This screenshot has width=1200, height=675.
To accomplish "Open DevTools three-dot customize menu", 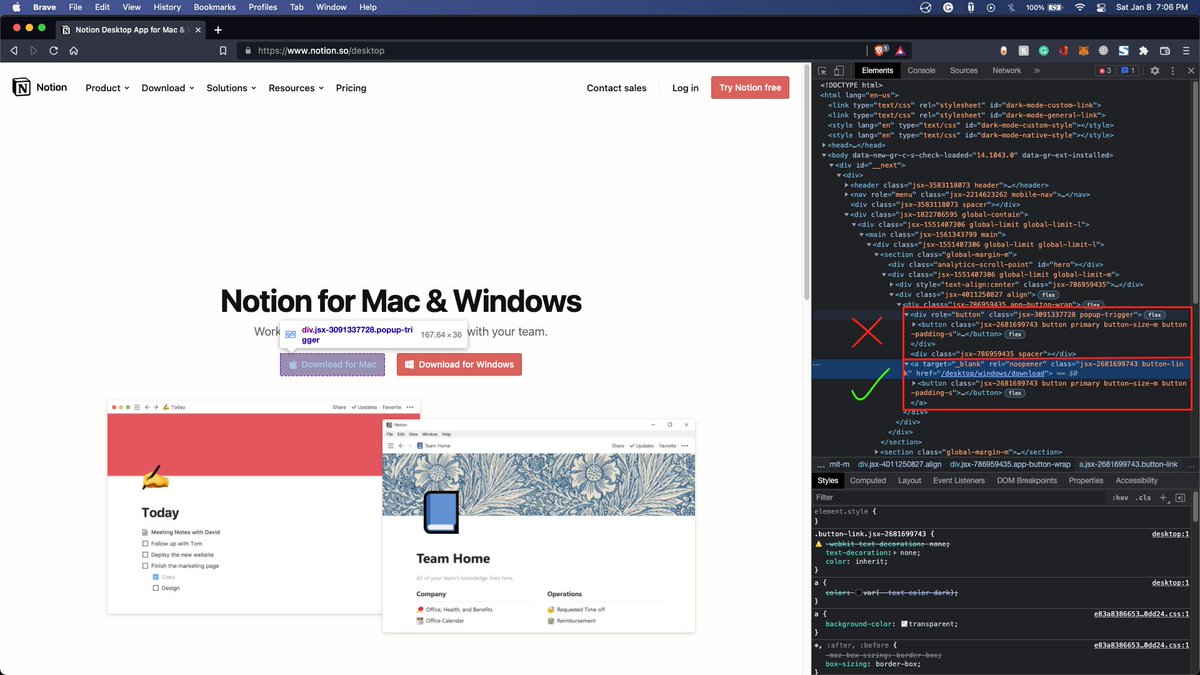I will click(x=1173, y=71).
